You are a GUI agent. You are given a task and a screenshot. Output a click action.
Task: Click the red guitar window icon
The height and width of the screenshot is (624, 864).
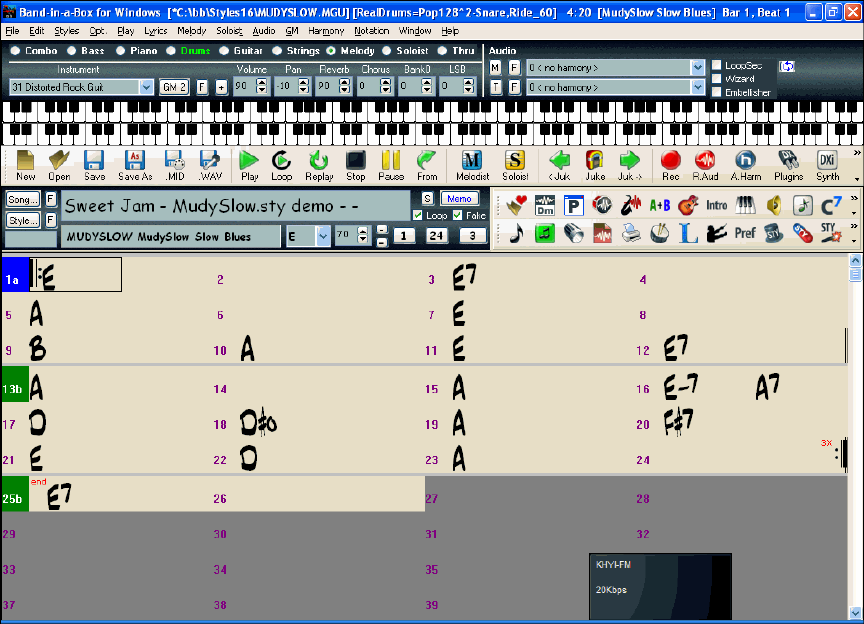(688, 206)
